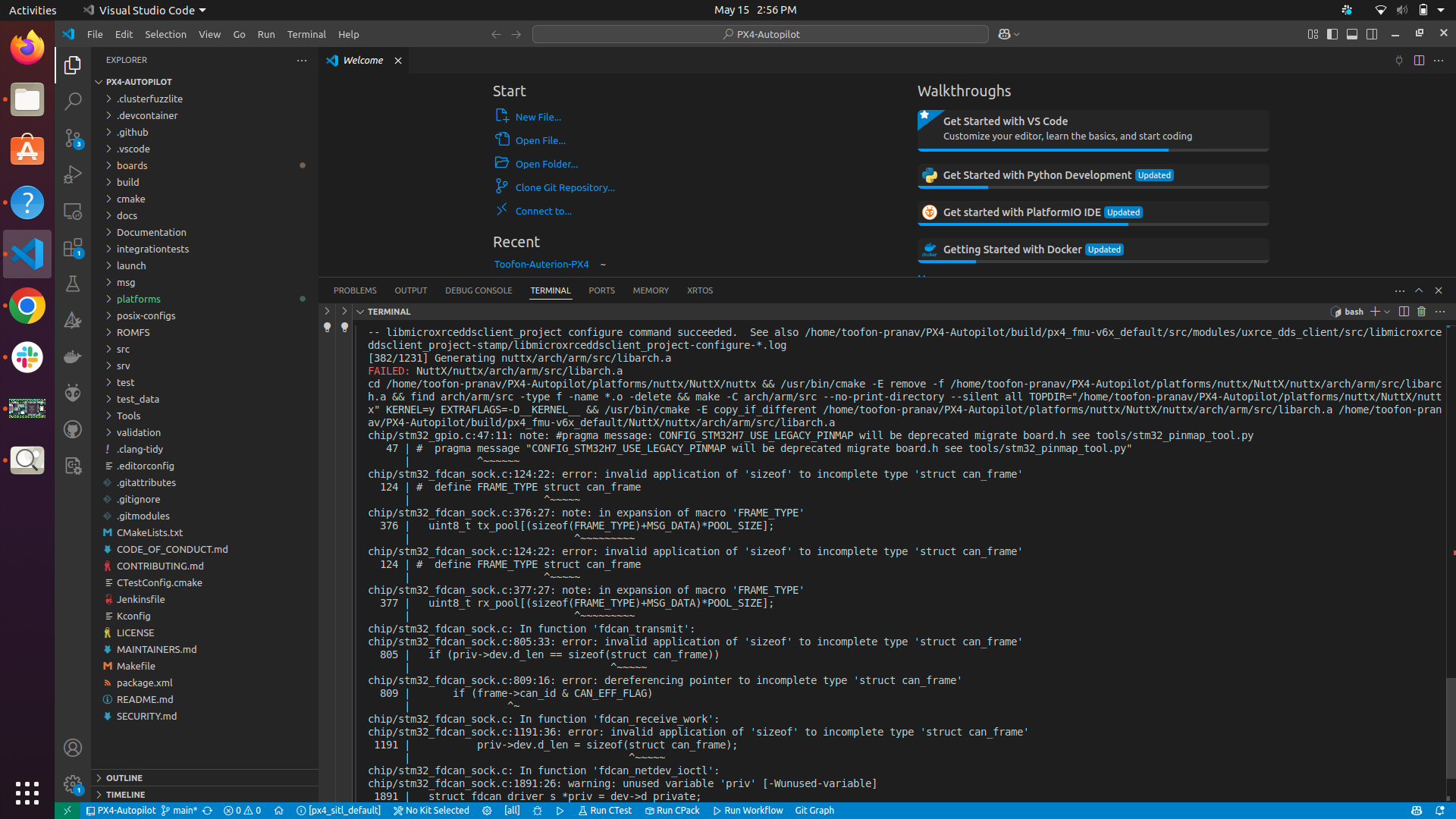Switch to the PROBLEMS panel tab
This screenshot has width=1456, height=819.
[355, 290]
